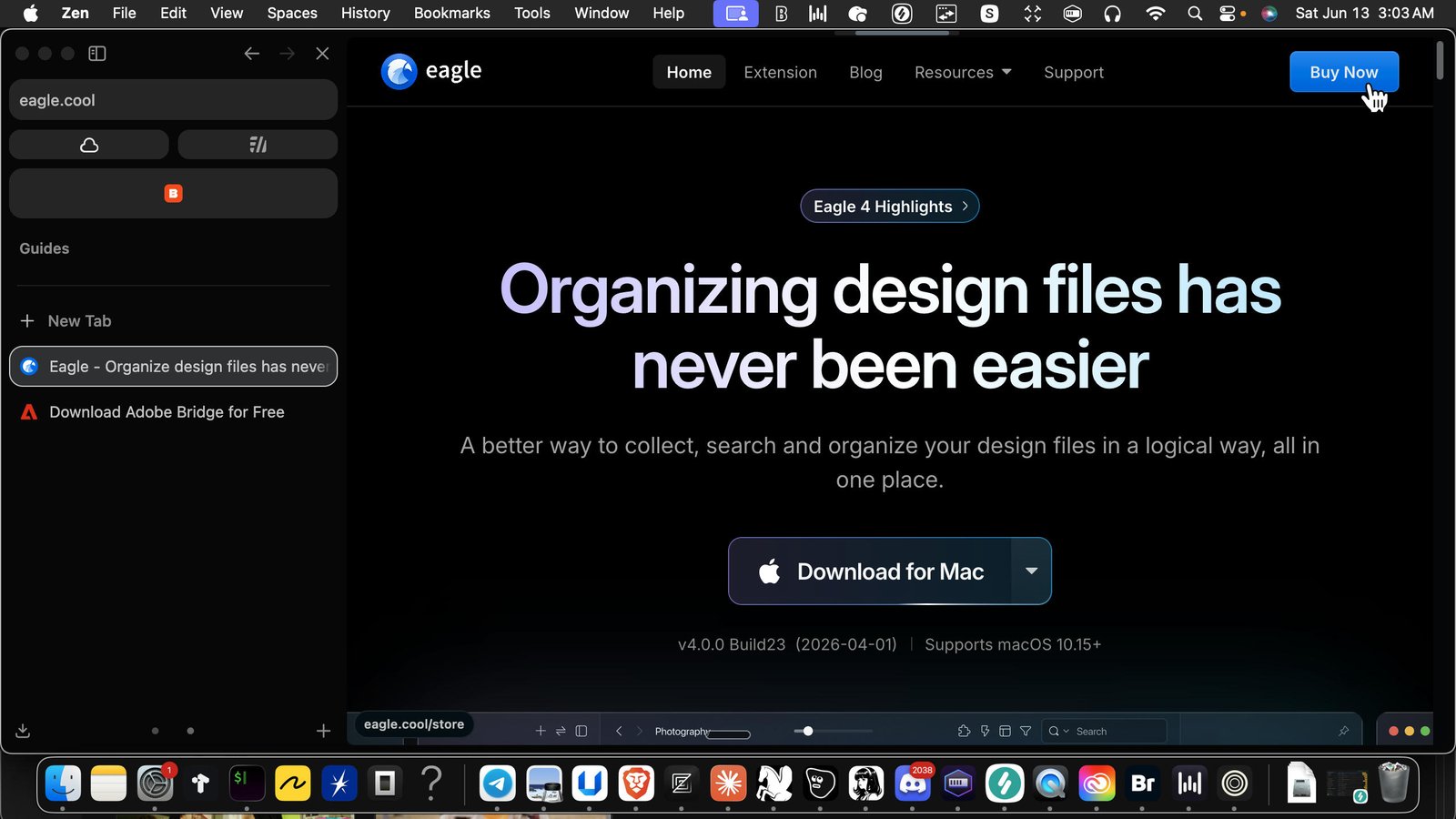Open the slashed-lines pinned sidebar button

pyautogui.click(x=258, y=145)
